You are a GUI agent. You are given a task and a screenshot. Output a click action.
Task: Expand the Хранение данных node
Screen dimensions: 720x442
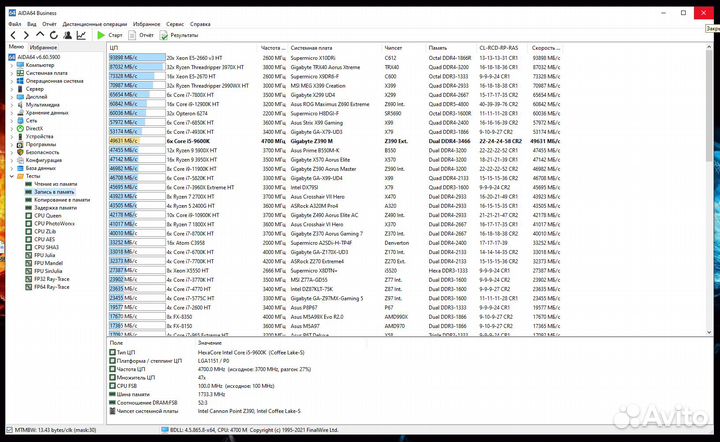tap(11, 112)
